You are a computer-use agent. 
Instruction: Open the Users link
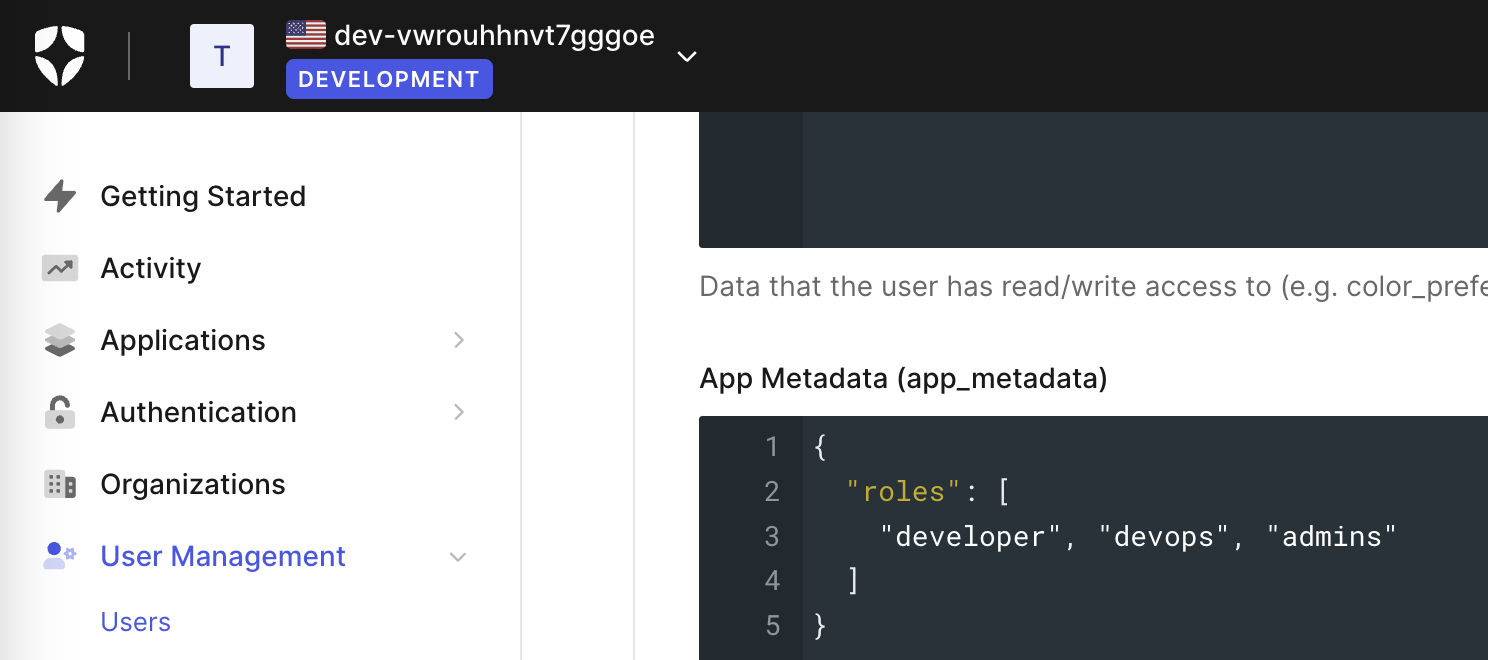pyautogui.click(x=135, y=621)
